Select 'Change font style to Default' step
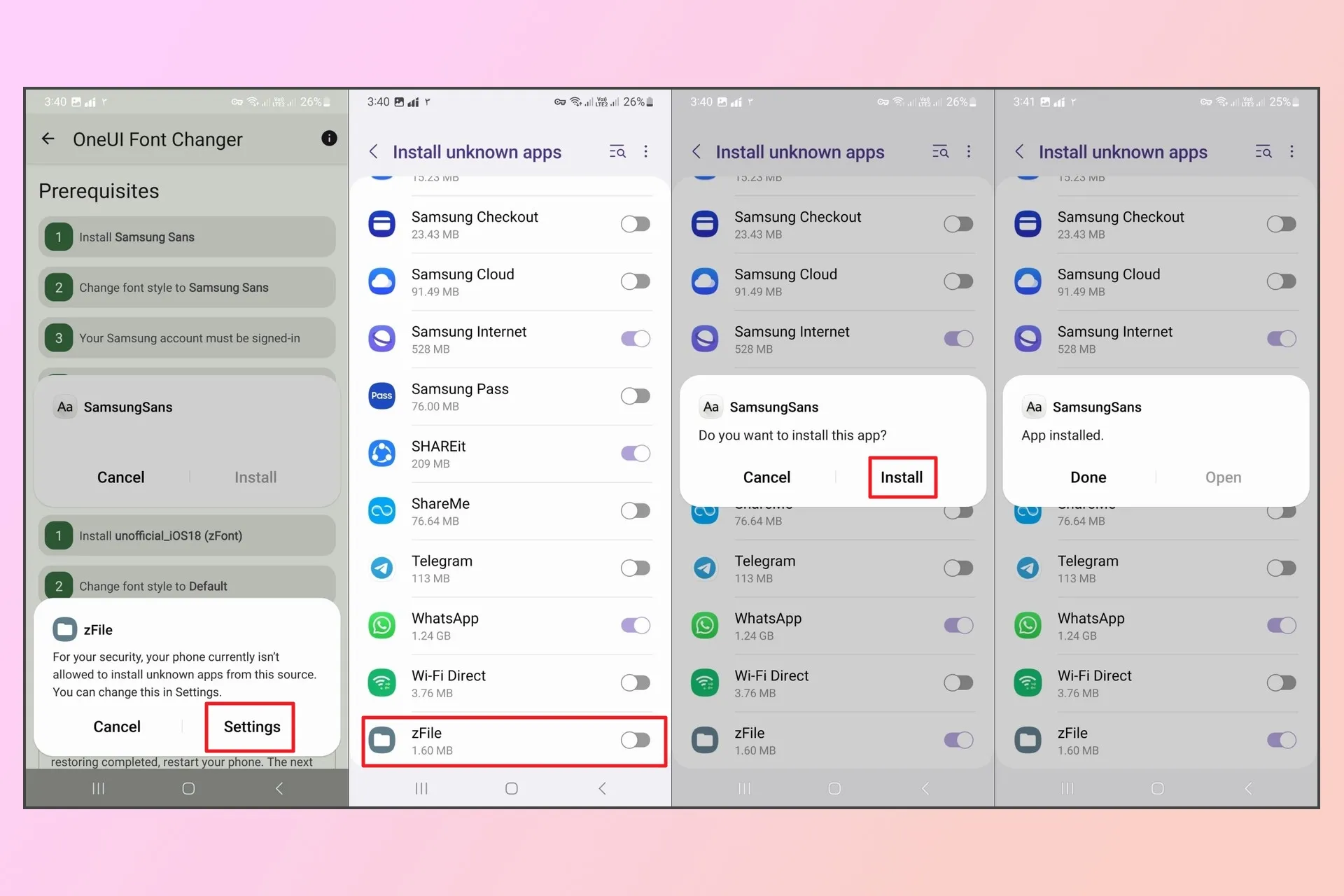This screenshot has height=896, width=1344. (x=187, y=584)
